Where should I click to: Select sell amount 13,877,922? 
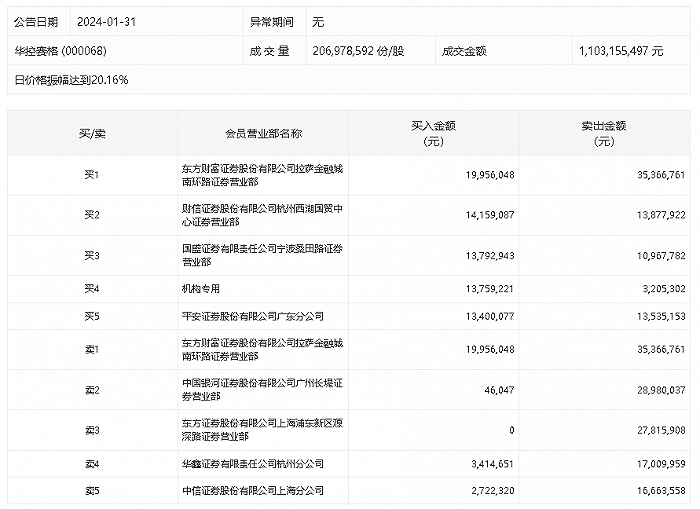(661, 215)
